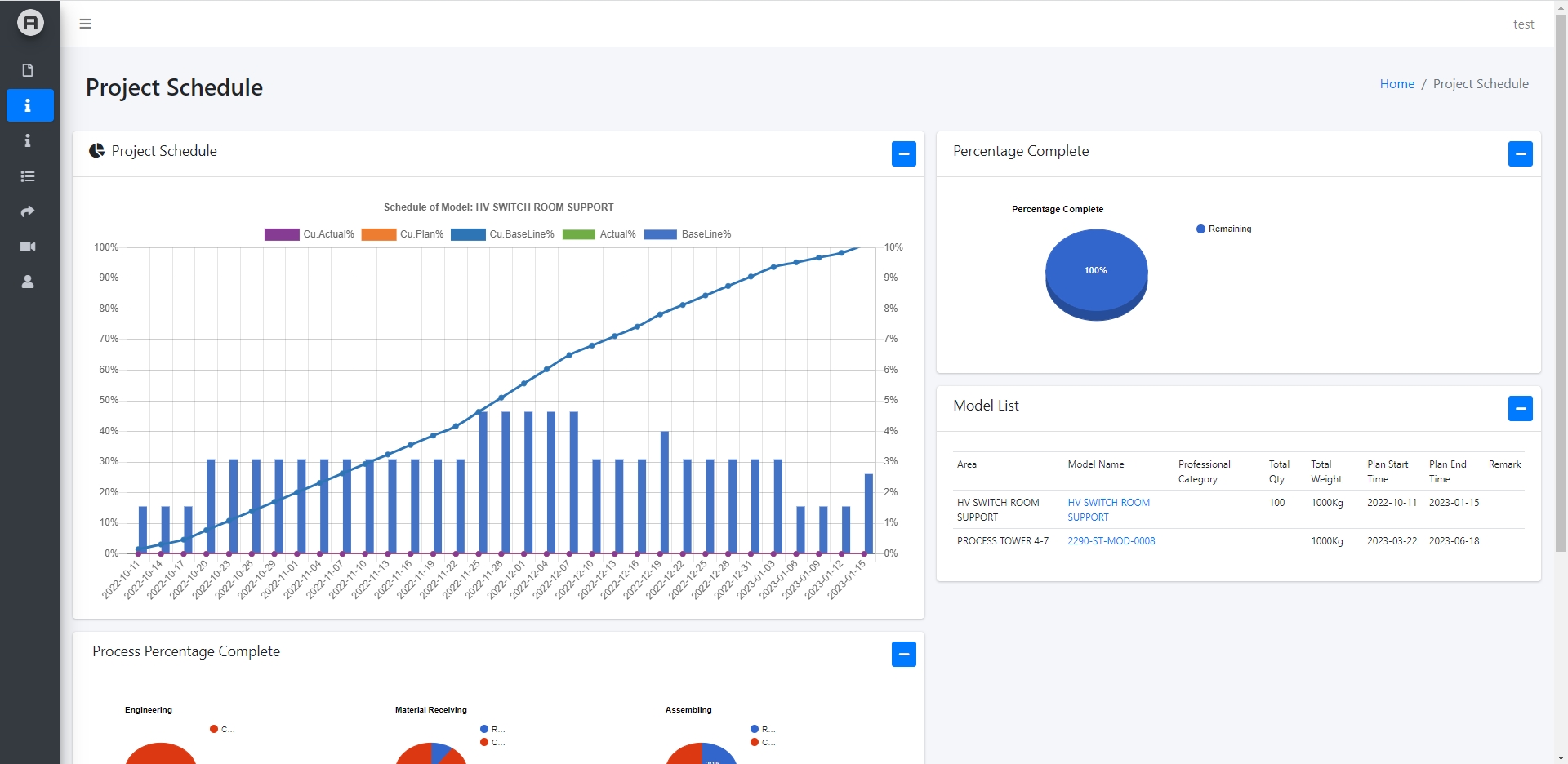The image size is (1568, 764).
Task: Collapse the Process Percentage Complete card
Action: click(904, 654)
